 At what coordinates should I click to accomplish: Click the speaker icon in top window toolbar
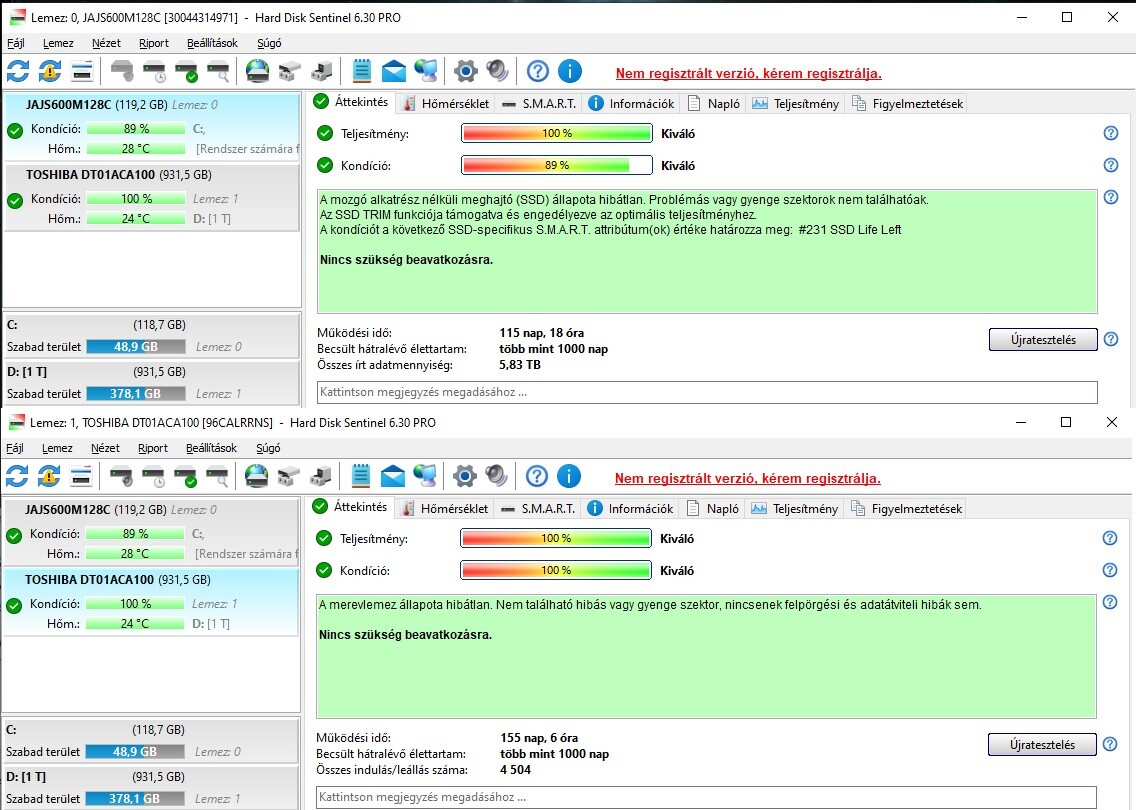point(498,71)
